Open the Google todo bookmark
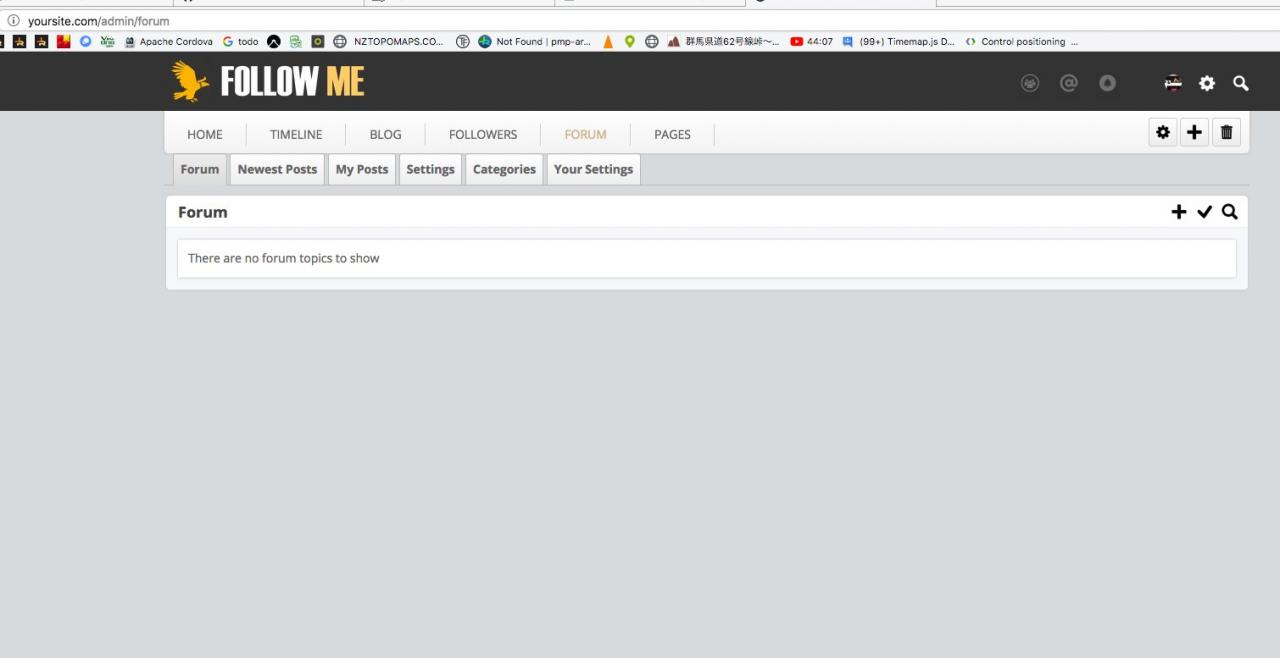 click(240, 42)
